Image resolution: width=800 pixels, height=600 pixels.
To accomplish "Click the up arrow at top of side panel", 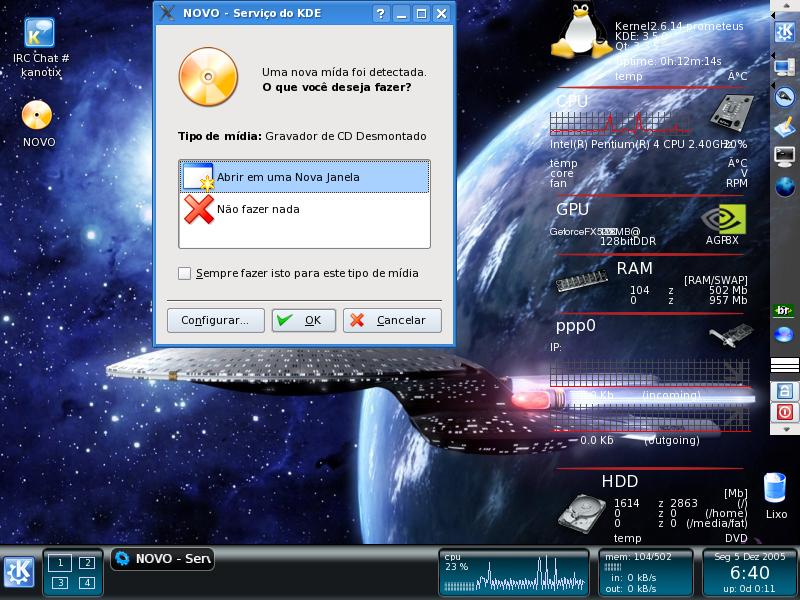I will (x=785, y=5).
